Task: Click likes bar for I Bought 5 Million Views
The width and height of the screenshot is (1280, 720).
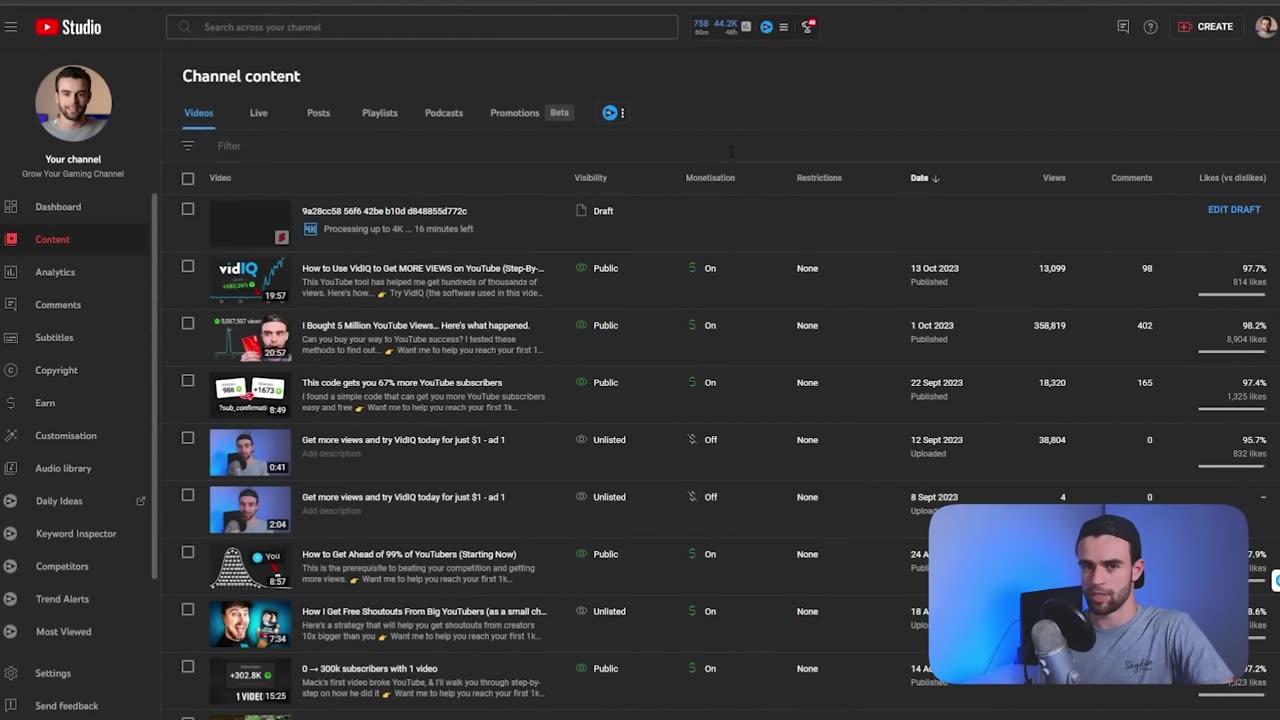Action: (1232, 352)
